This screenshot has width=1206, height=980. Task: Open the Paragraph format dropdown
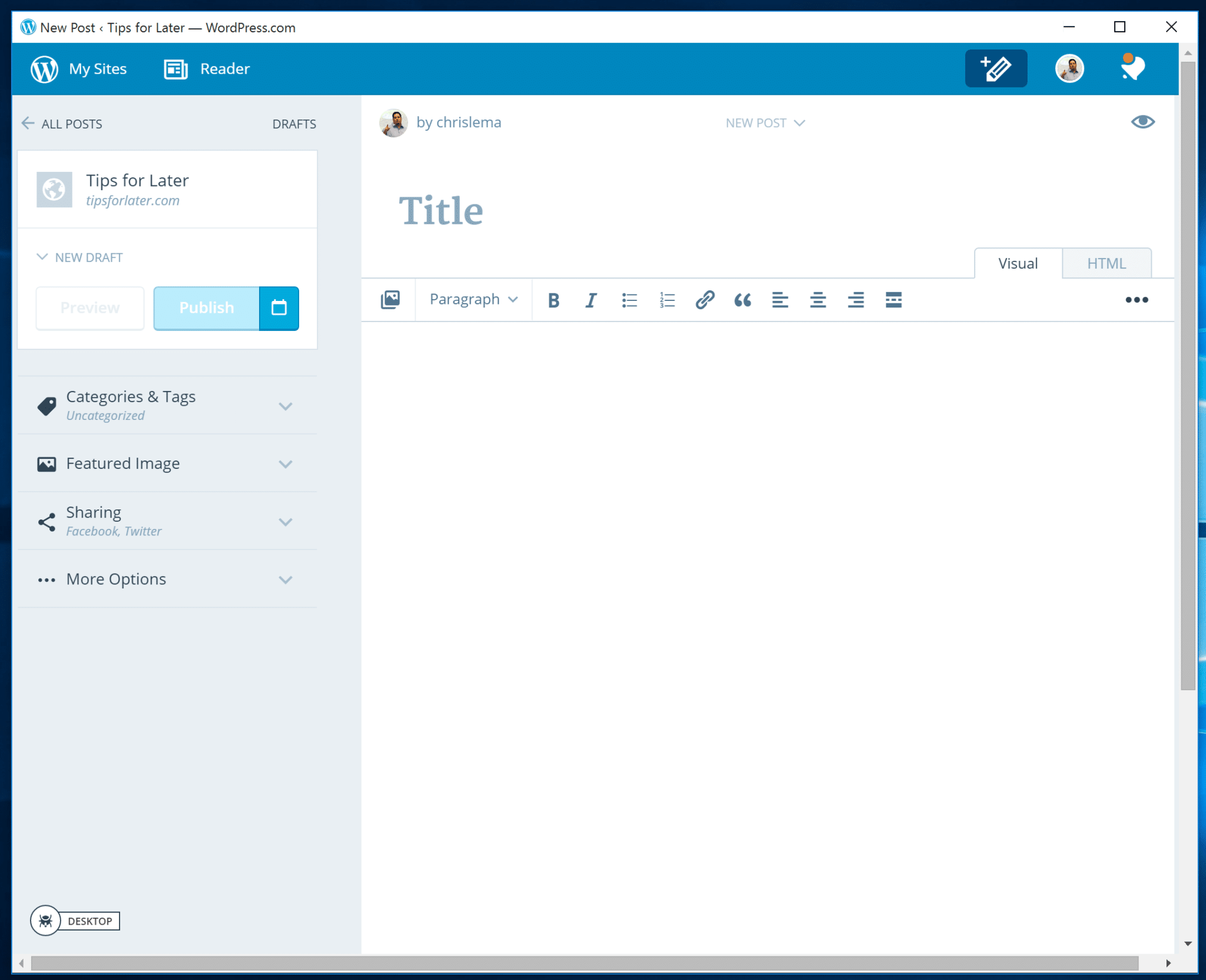pyautogui.click(x=473, y=299)
